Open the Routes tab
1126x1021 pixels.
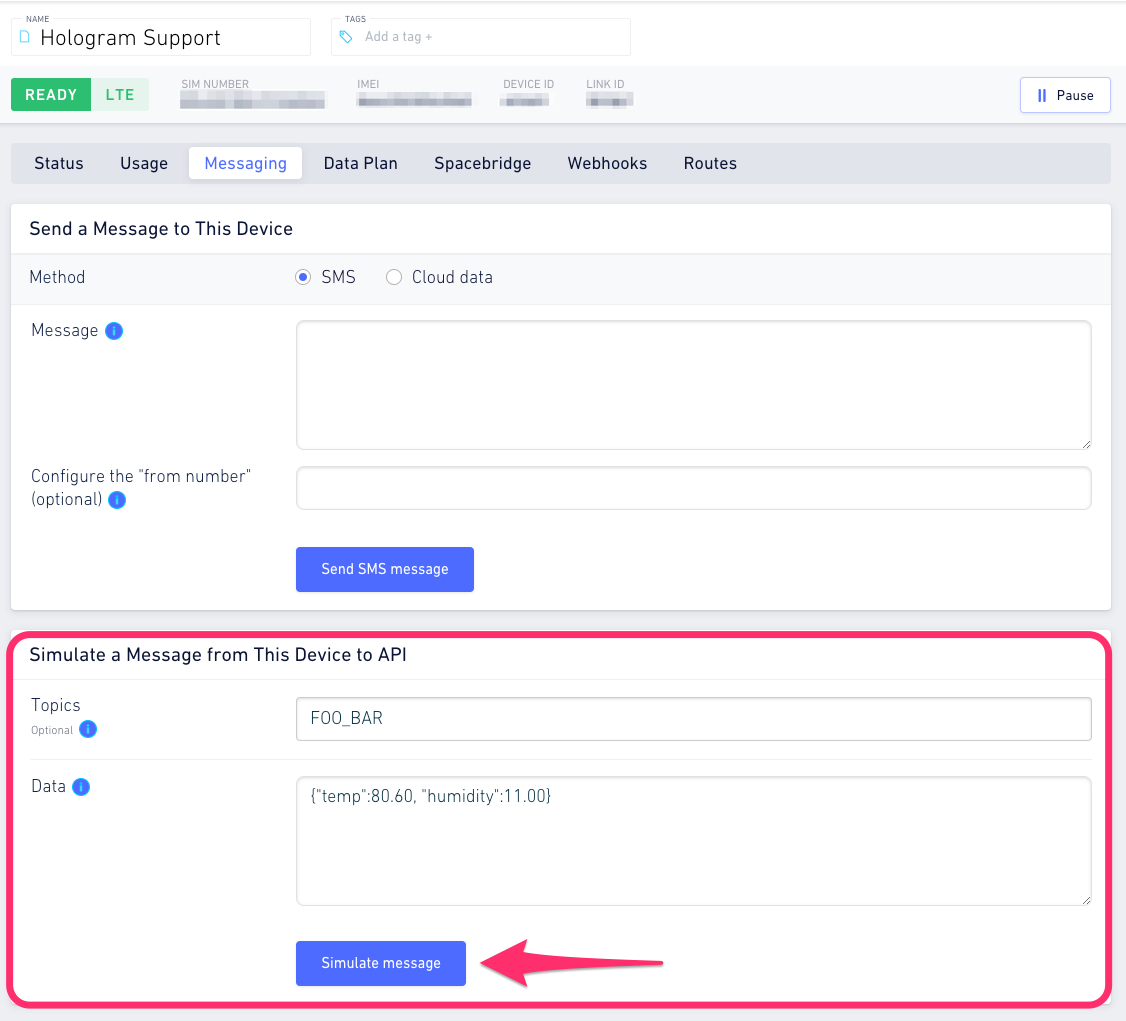710,164
